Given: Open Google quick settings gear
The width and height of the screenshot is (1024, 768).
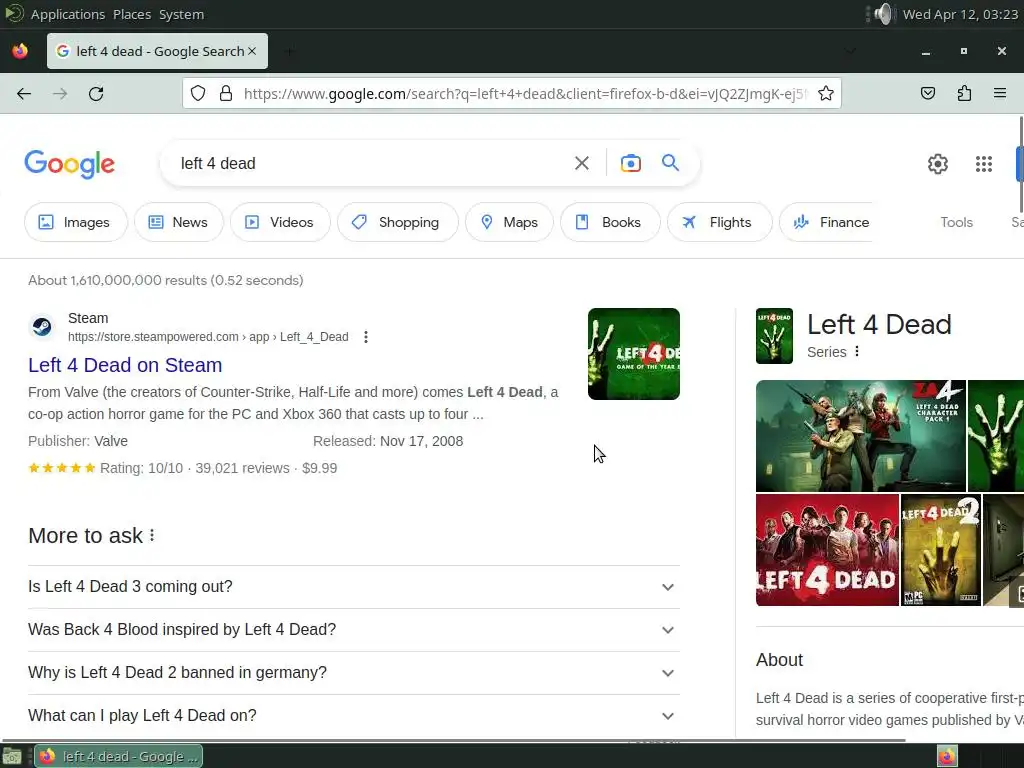Looking at the screenshot, I should pyautogui.click(x=938, y=164).
